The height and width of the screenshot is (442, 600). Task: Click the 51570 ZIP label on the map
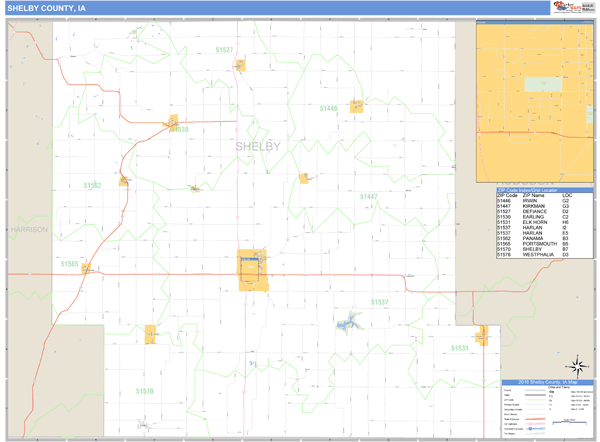145,391
